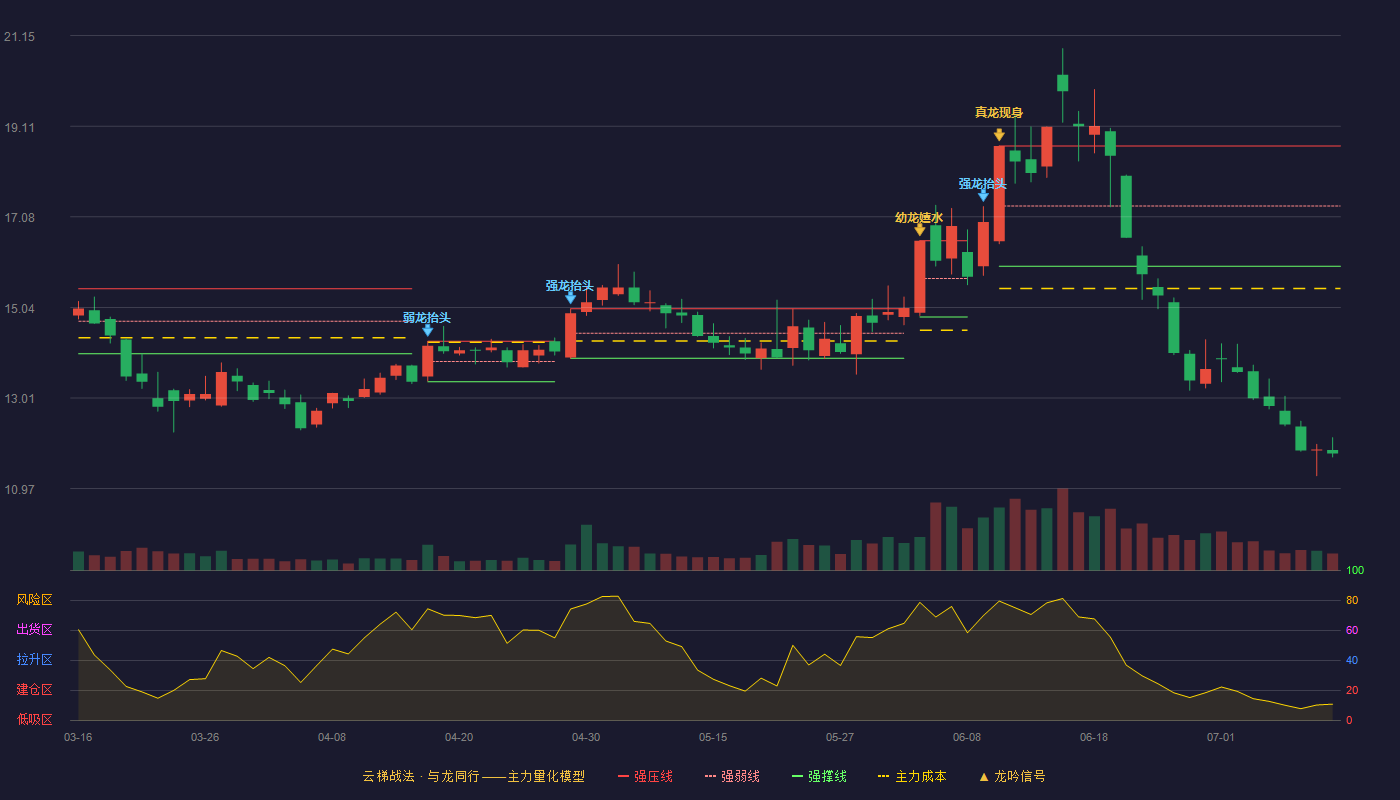Click the 强龙抬头 marker near 06-08
Image resolution: width=1400 pixels, height=800 pixels.
tap(983, 195)
